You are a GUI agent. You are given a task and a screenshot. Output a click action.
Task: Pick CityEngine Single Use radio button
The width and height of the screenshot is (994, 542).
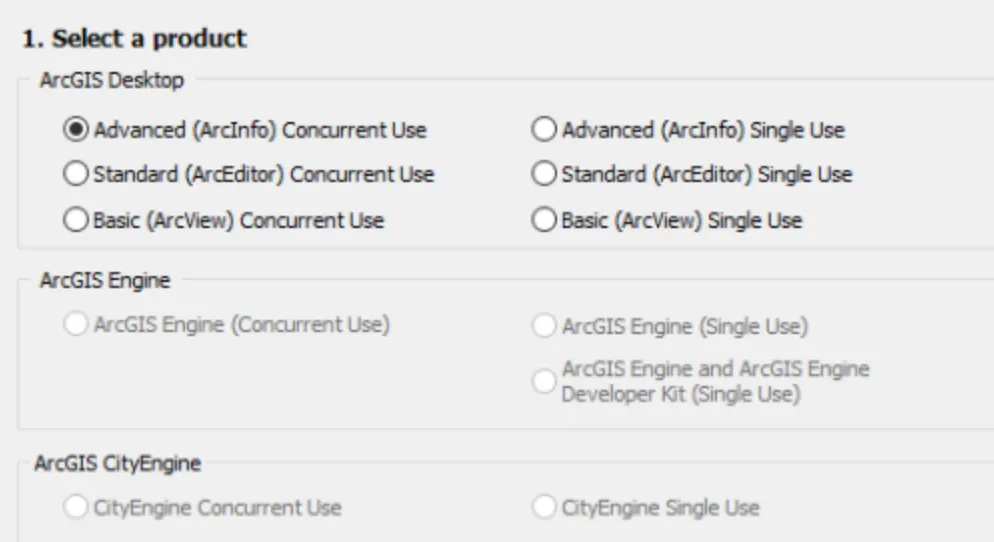point(545,508)
